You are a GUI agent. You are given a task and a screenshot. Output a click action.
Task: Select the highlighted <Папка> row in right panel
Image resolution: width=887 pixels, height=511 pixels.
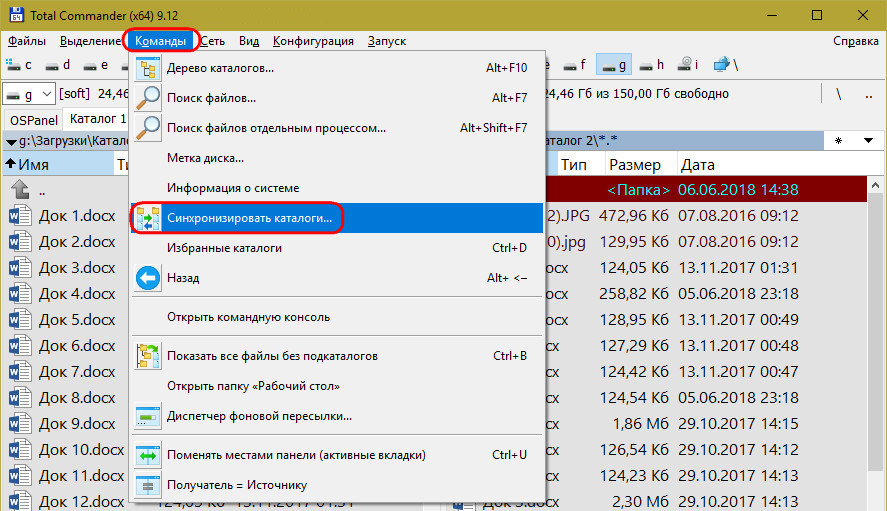[706, 190]
